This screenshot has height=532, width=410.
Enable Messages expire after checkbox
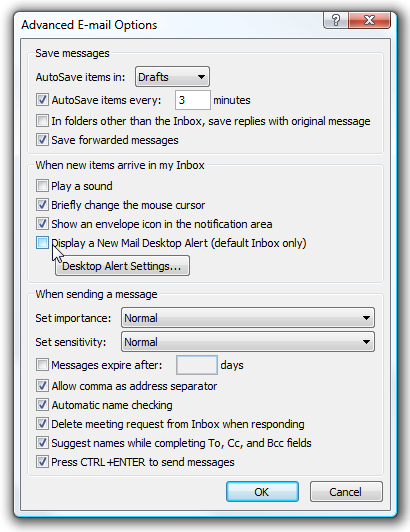coord(42,365)
